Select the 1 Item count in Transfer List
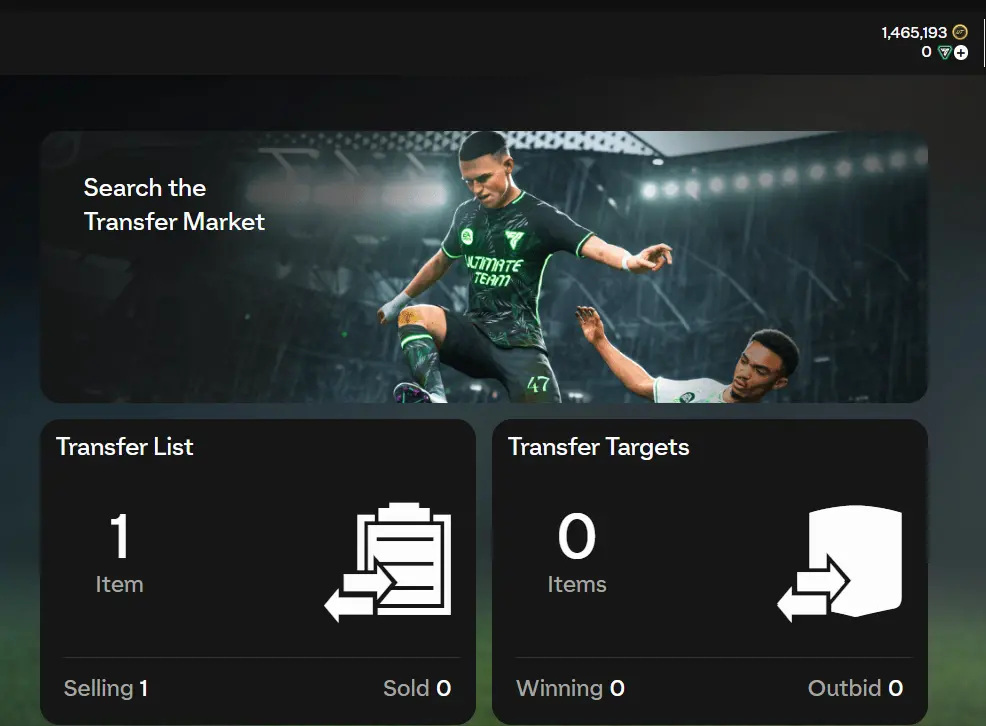The image size is (986, 726). pos(119,553)
